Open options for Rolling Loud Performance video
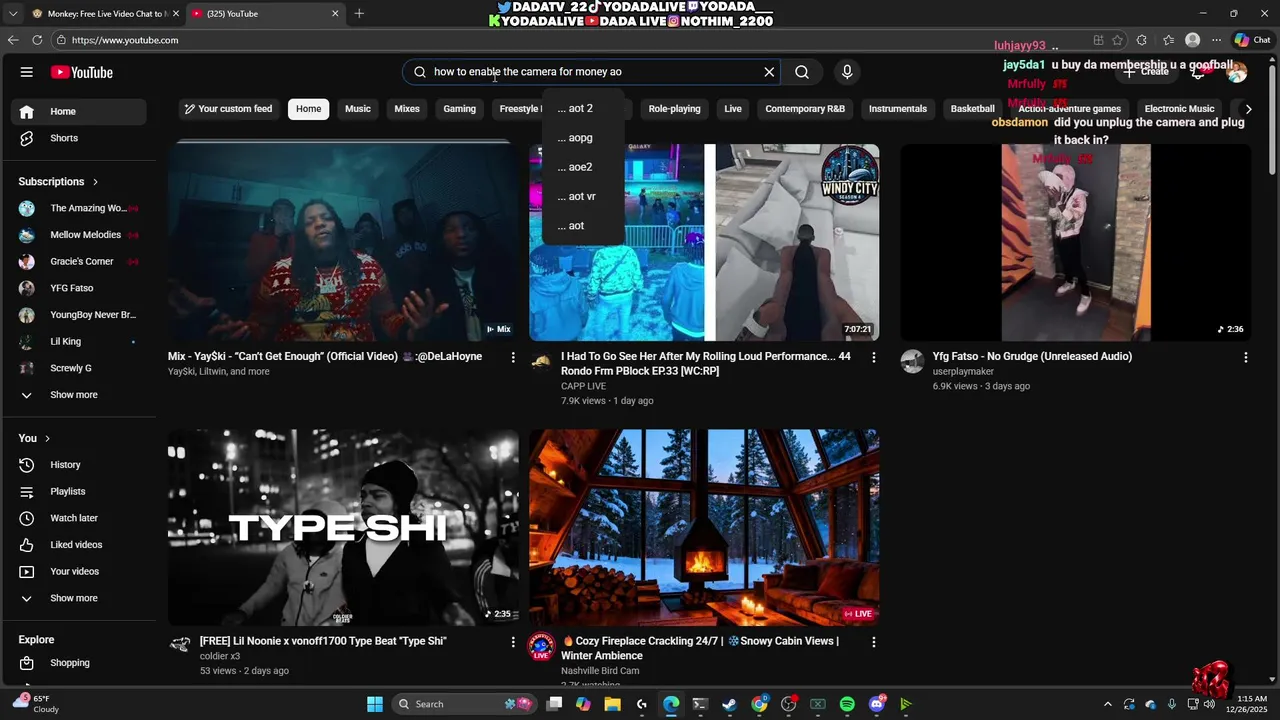Viewport: 1280px width, 720px height. [x=873, y=357]
